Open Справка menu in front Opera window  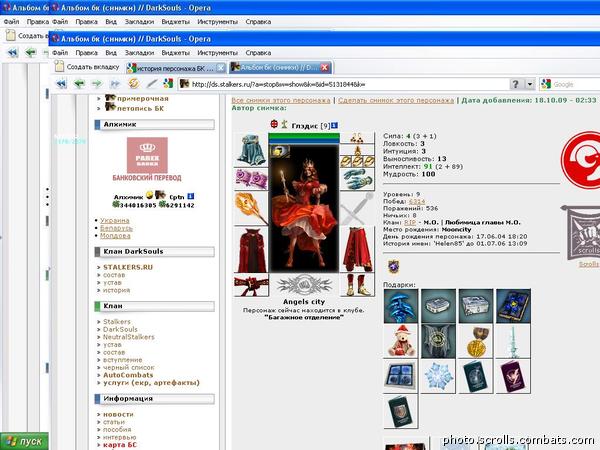click(258, 52)
